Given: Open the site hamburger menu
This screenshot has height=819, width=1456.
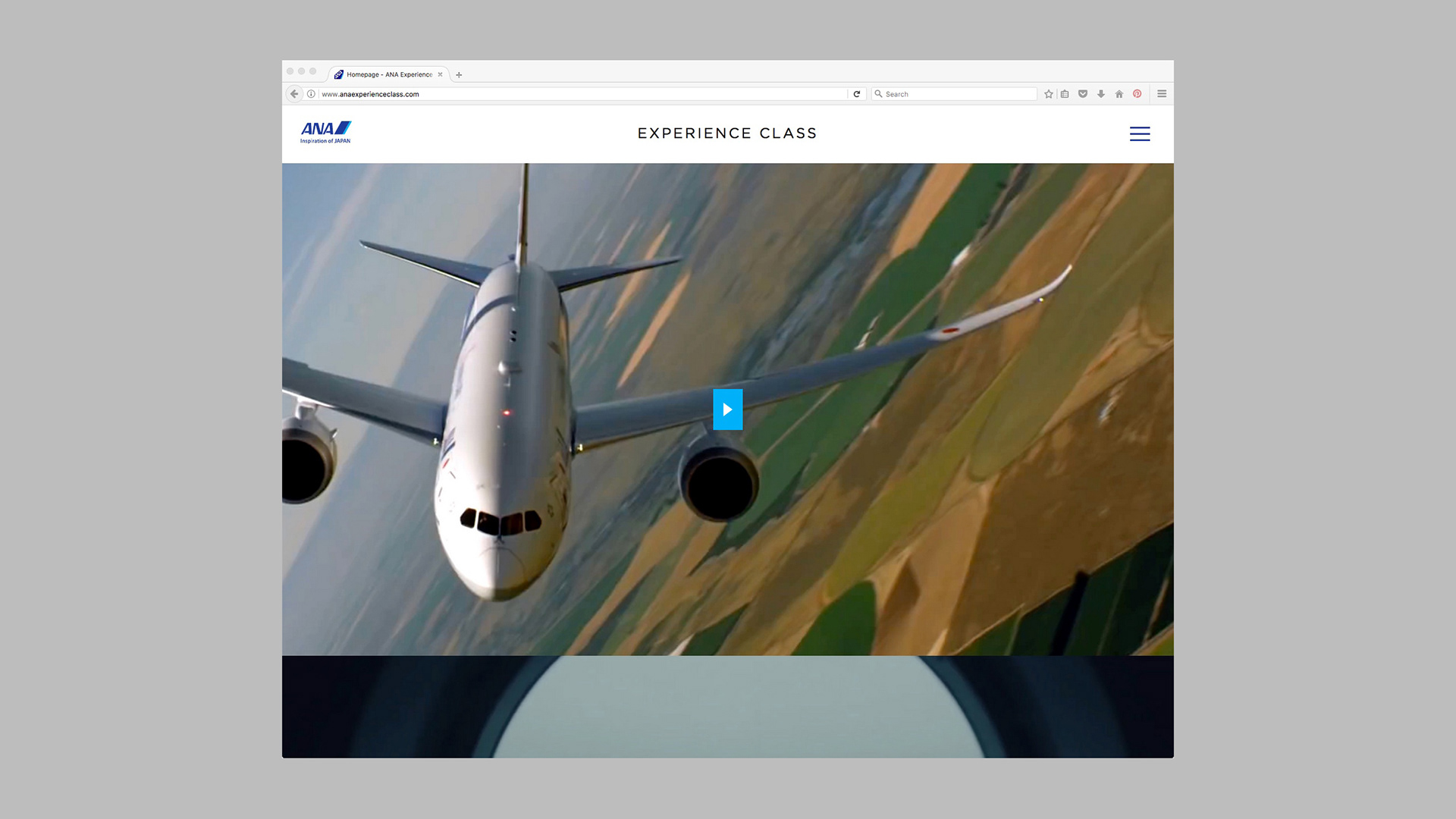Looking at the screenshot, I should (1140, 134).
